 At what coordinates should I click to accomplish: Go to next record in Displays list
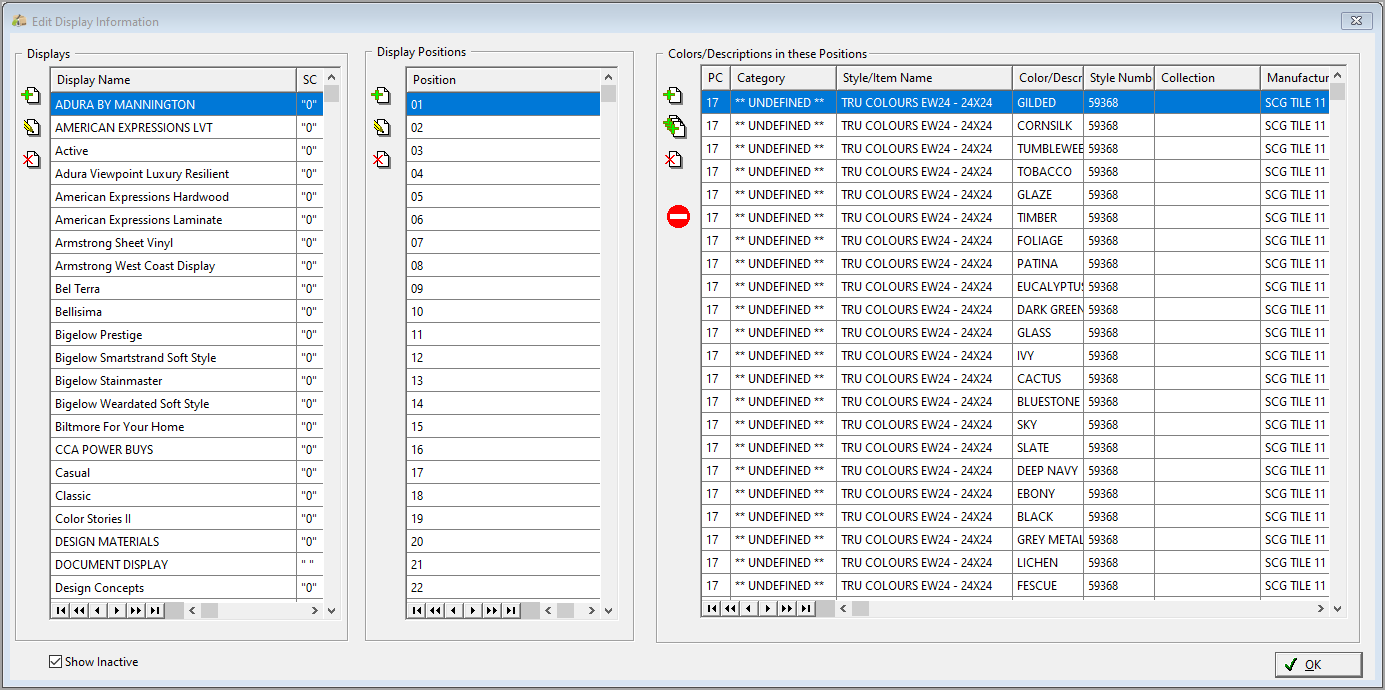pyautogui.click(x=117, y=610)
